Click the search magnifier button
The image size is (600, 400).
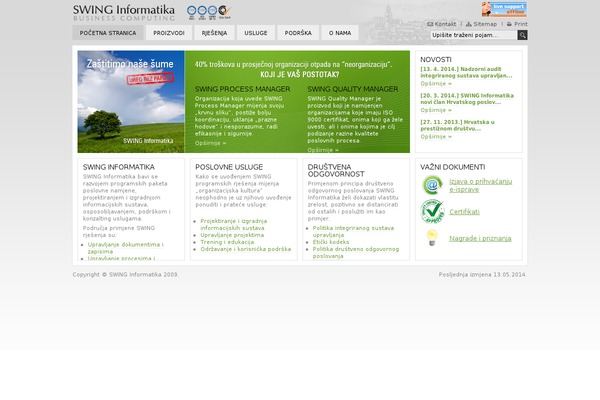[522, 35]
